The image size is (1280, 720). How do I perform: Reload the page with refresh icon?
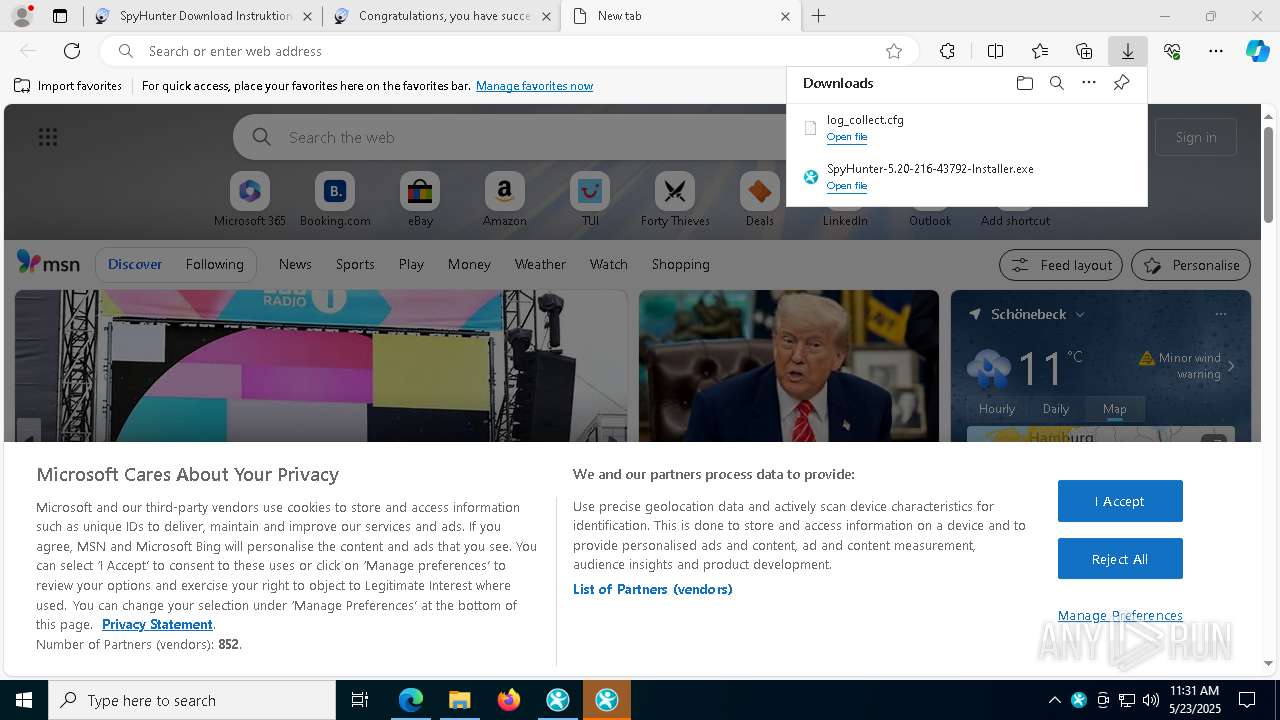click(72, 51)
